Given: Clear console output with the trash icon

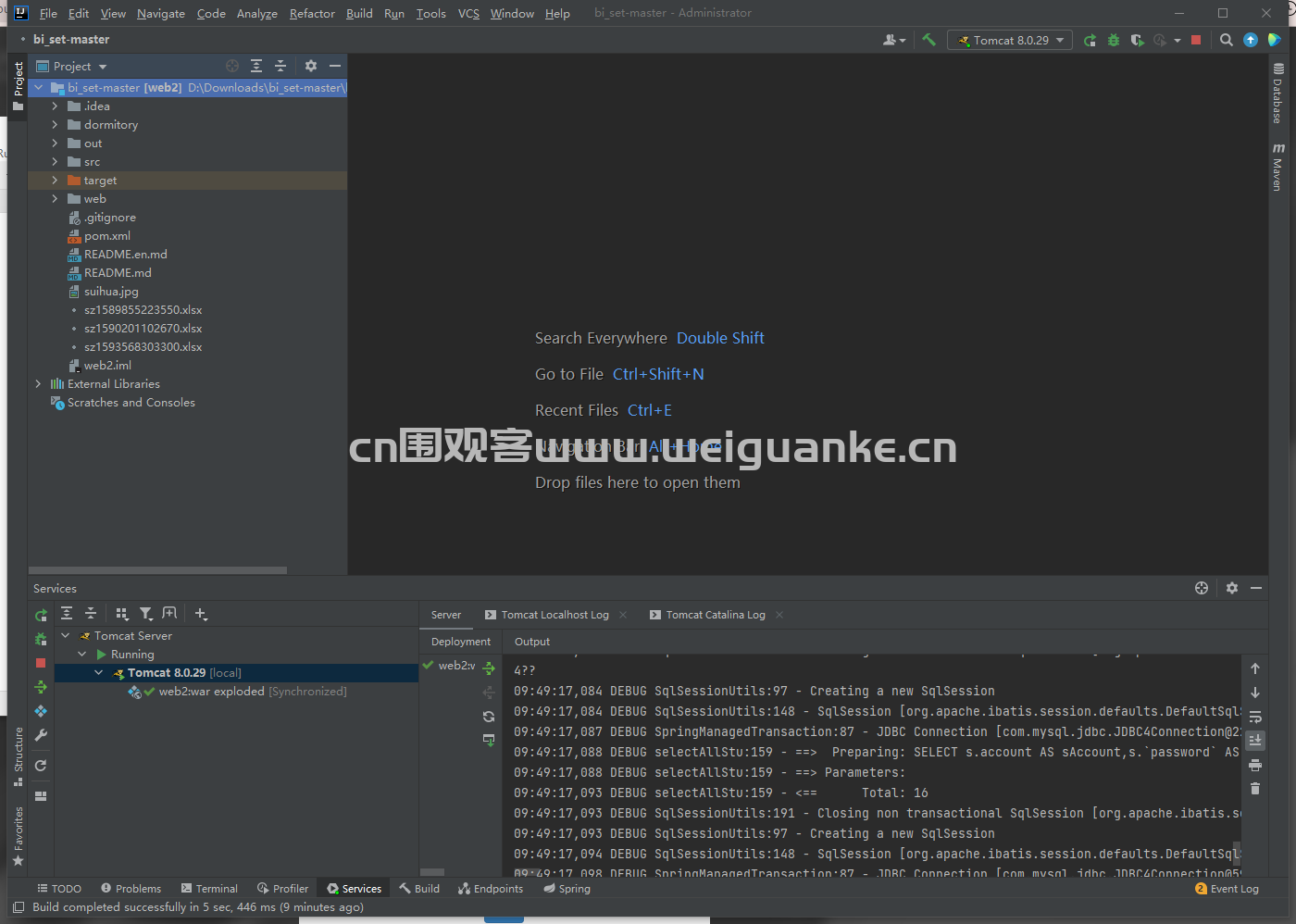Looking at the screenshot, I should [x=1255, y=788].
